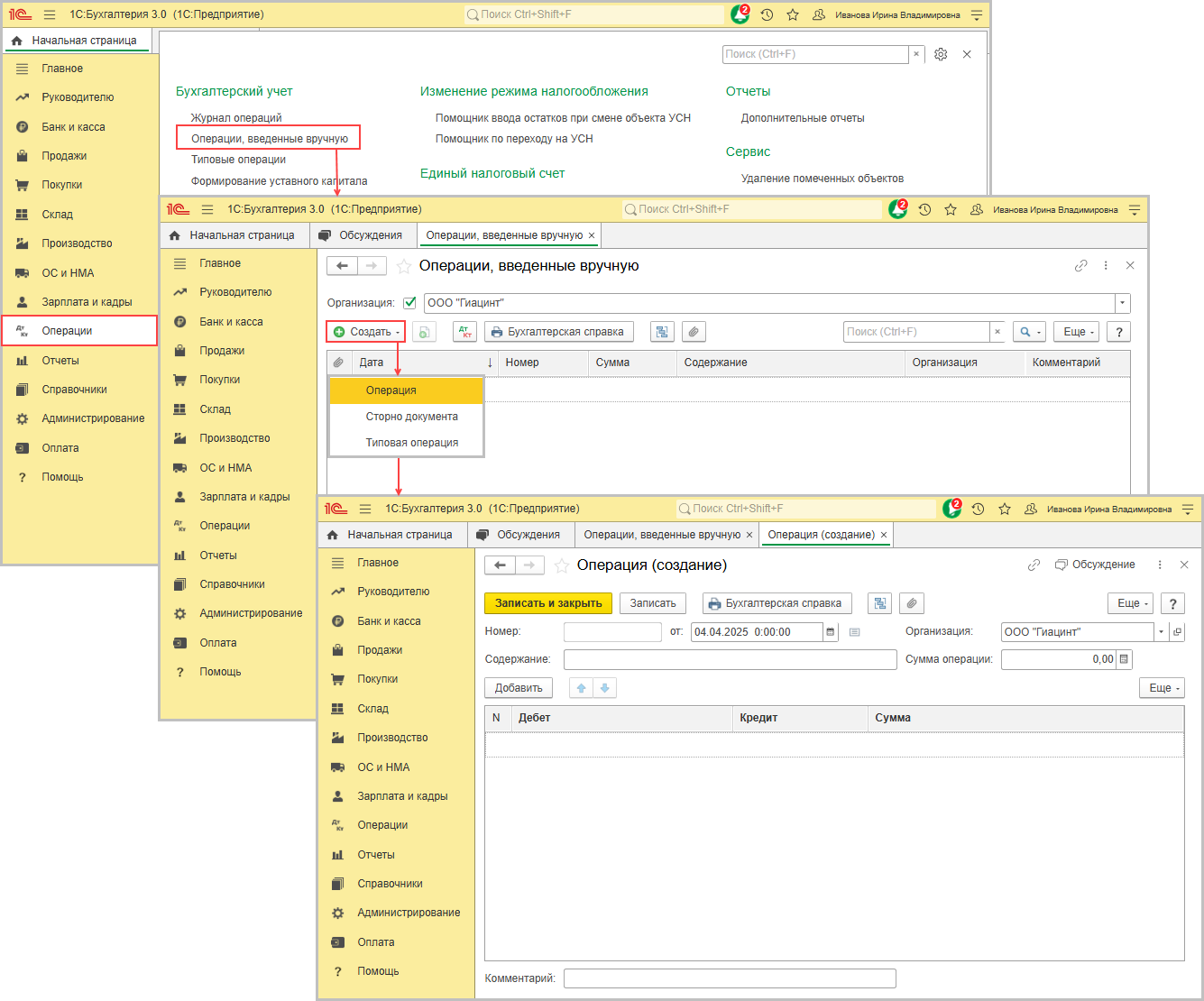Click Обсуждение button in creation form header
Viewport: 1204px width, 1001px height.
point(1095,565)
